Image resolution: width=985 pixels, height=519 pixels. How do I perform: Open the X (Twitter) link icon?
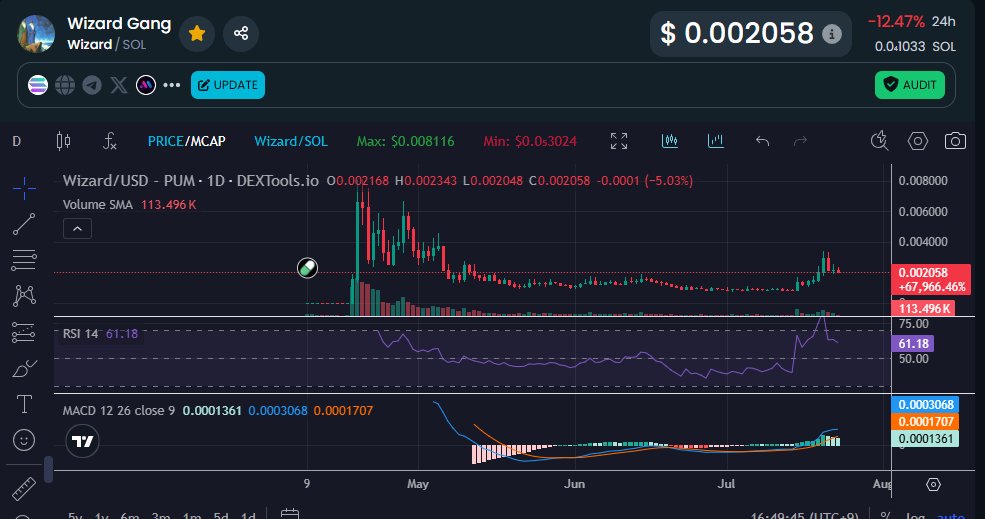[119, 85]
